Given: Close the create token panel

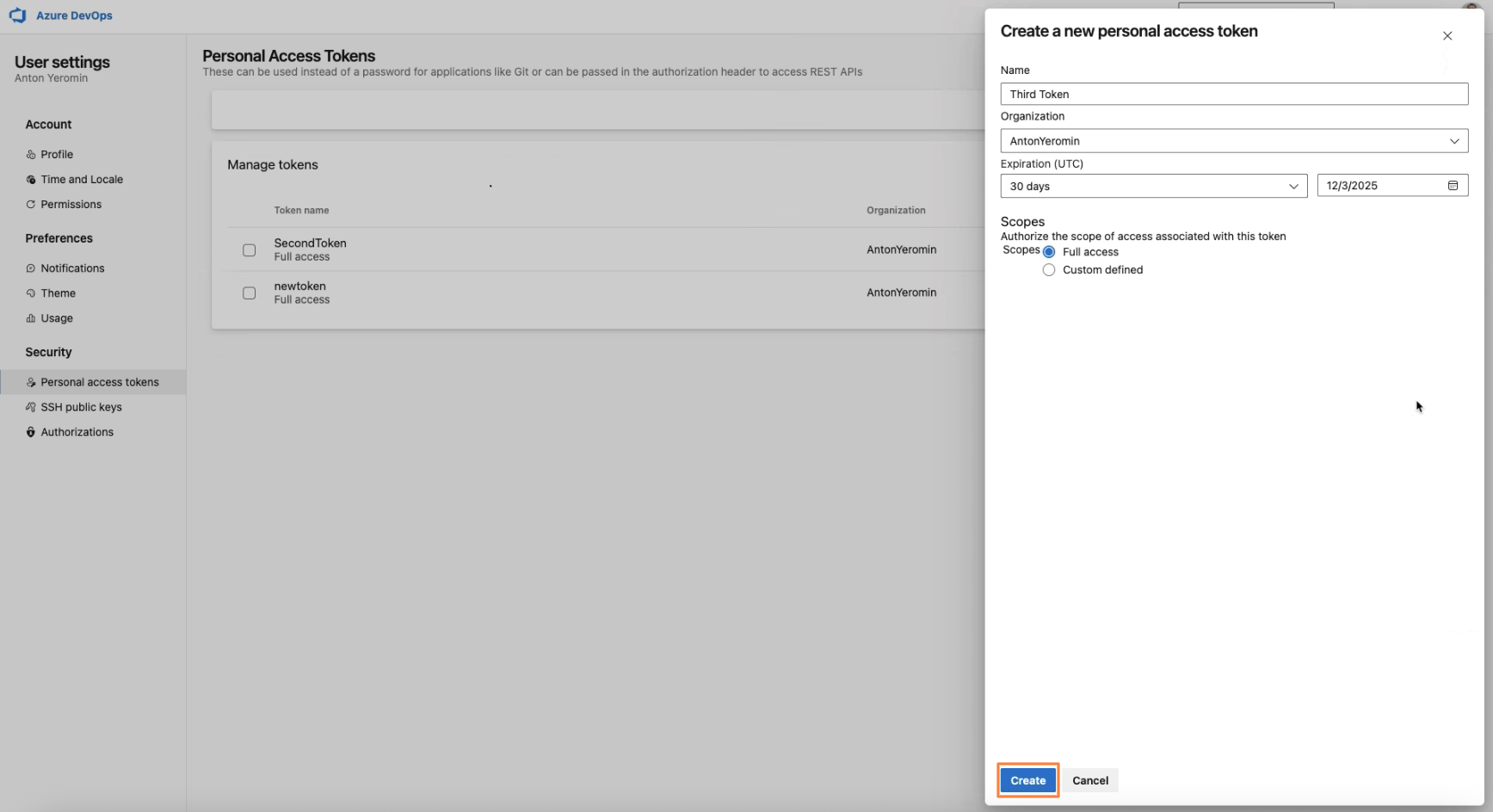Looking at the screenshot, I should tap(1447, 36).
